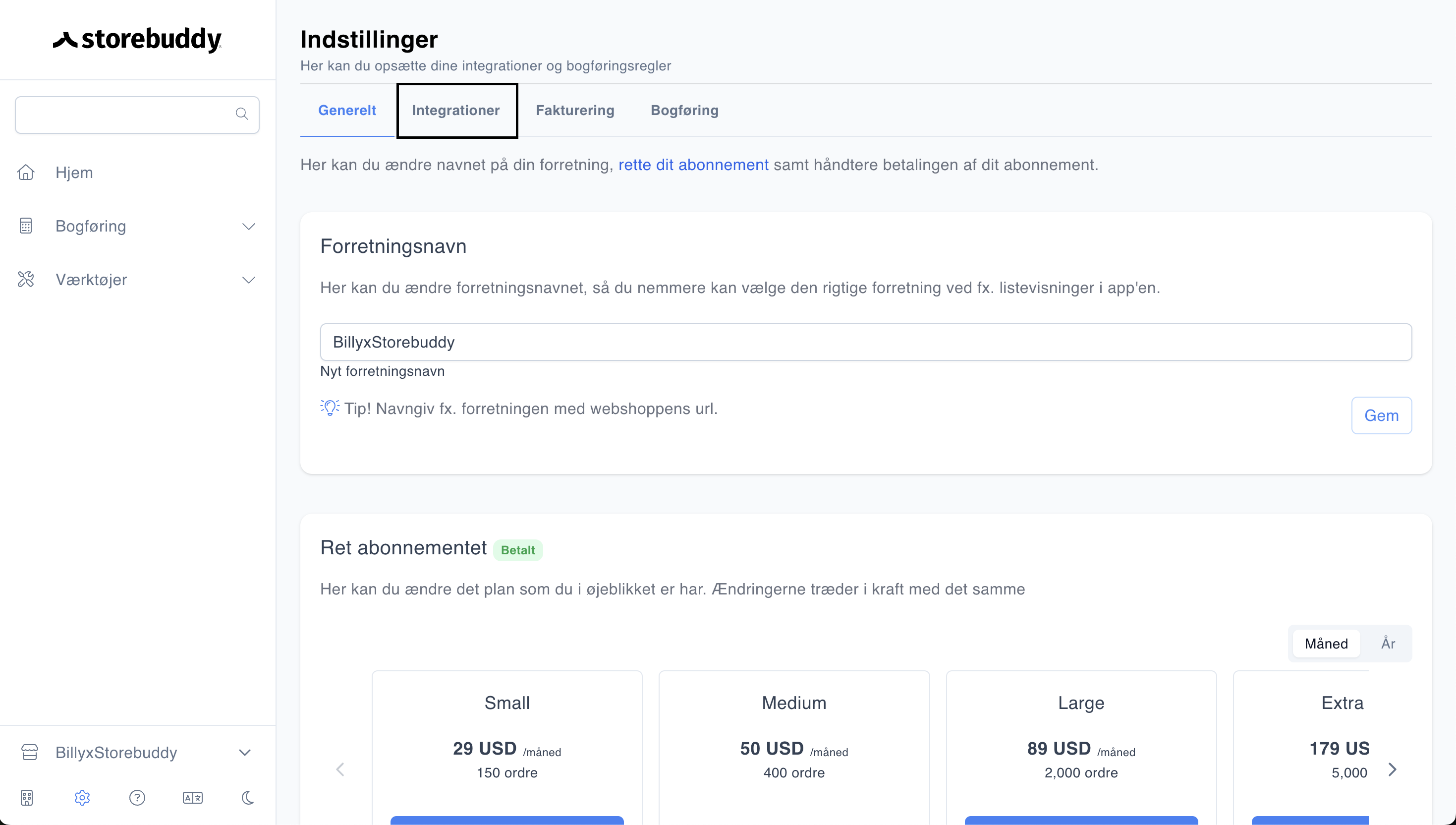Follow the 'rette dit abonnement' link
Viewport: 1456px width, 825px height.
[x=693, y=165]
